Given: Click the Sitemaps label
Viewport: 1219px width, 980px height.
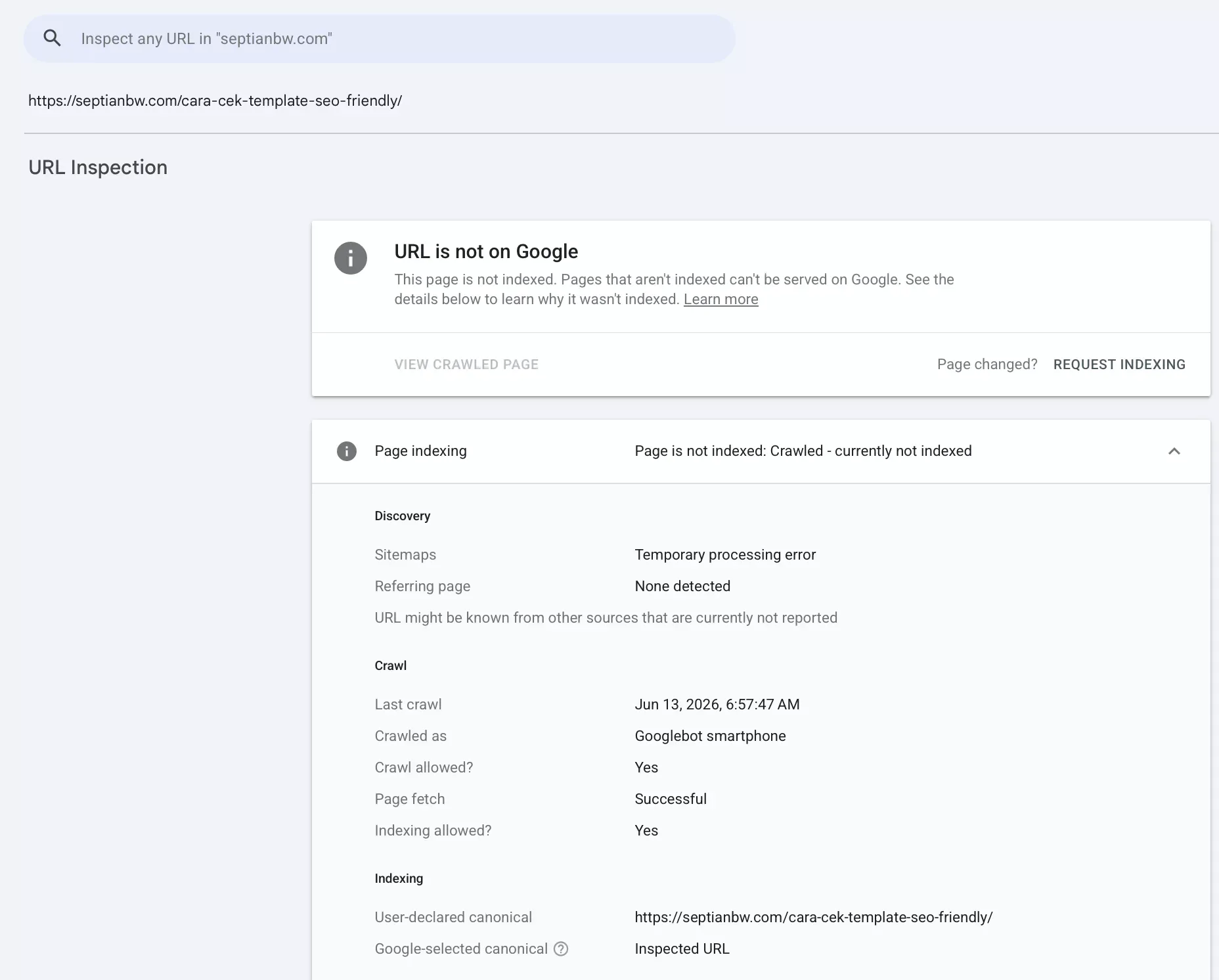Looking at the screenshot, I should [405, 555].
